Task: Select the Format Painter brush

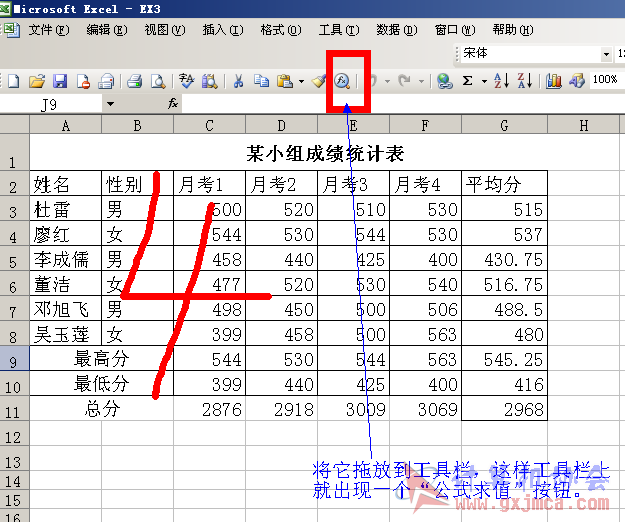Action: pos(318,81)
